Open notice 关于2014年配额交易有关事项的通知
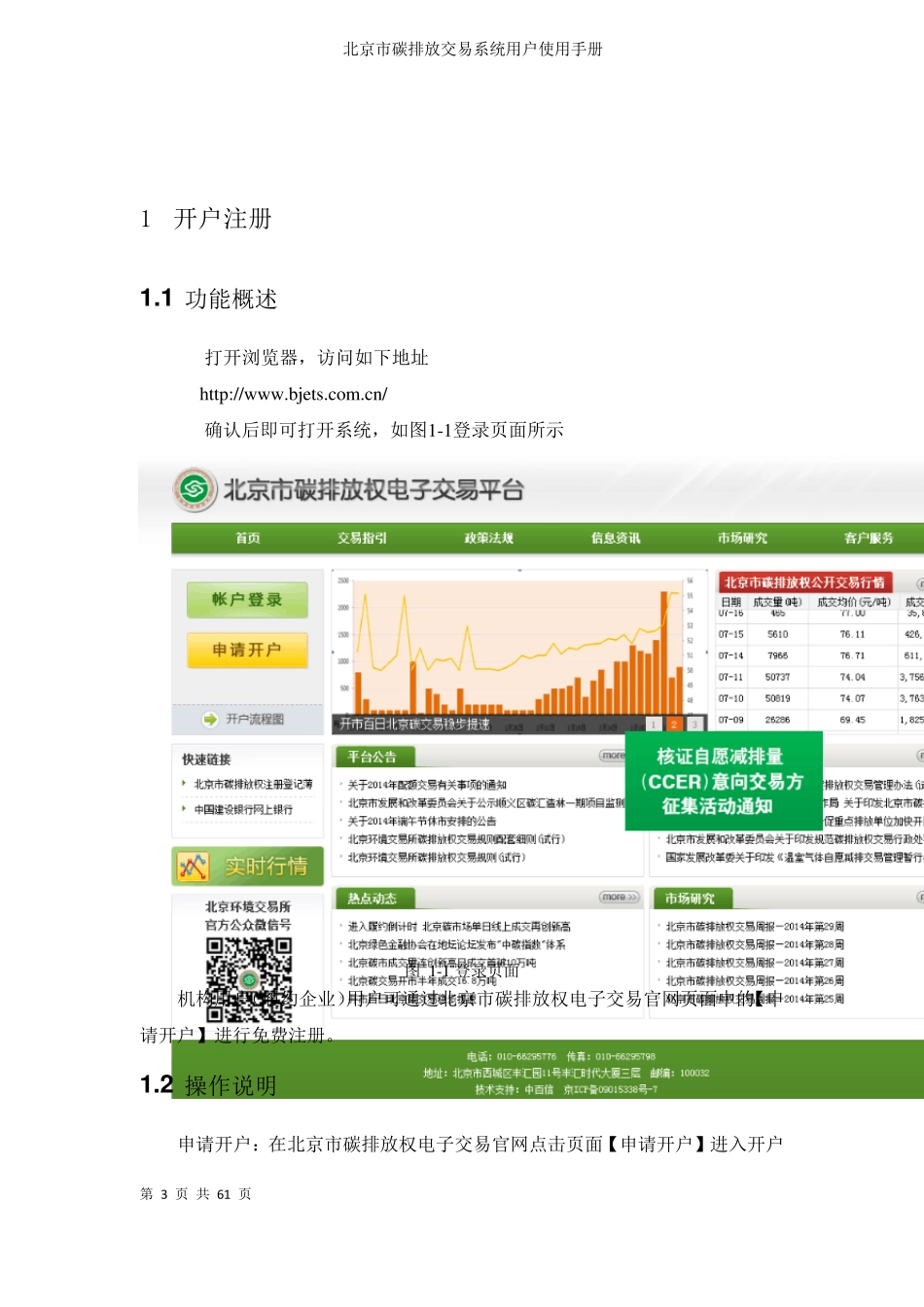Image resolution: width=924 pixels, height=1307 pixels. tap(427, 785)
